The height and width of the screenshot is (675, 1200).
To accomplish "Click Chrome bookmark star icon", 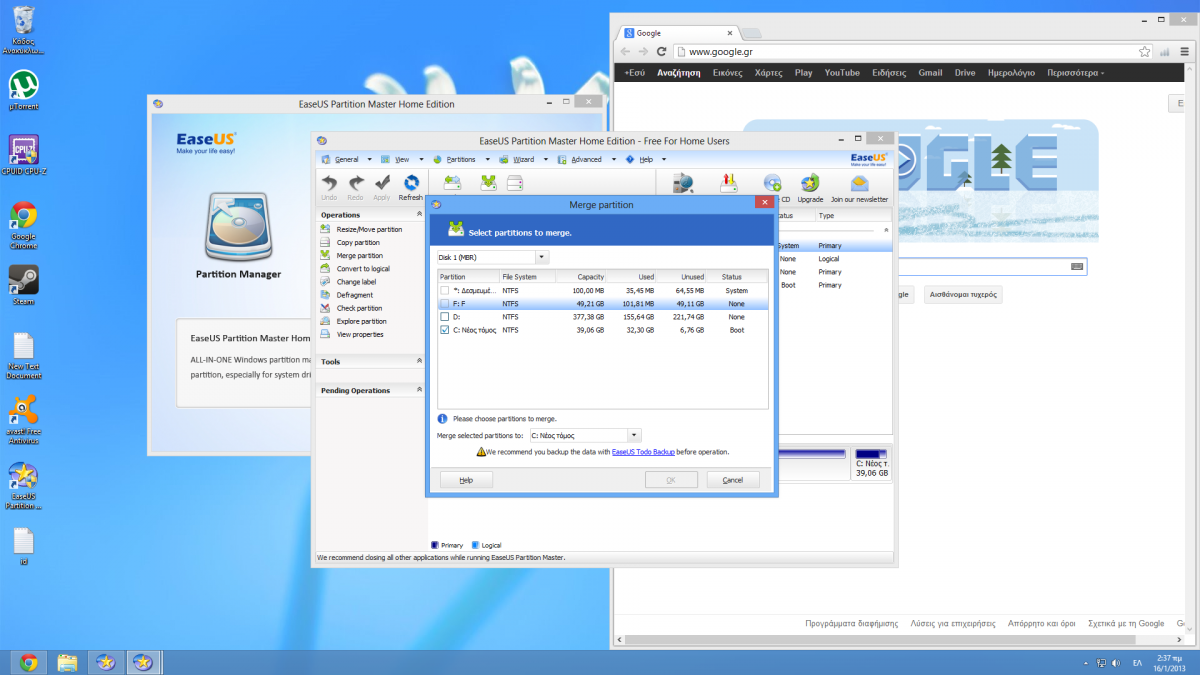I will click(x=1145, y=51).
